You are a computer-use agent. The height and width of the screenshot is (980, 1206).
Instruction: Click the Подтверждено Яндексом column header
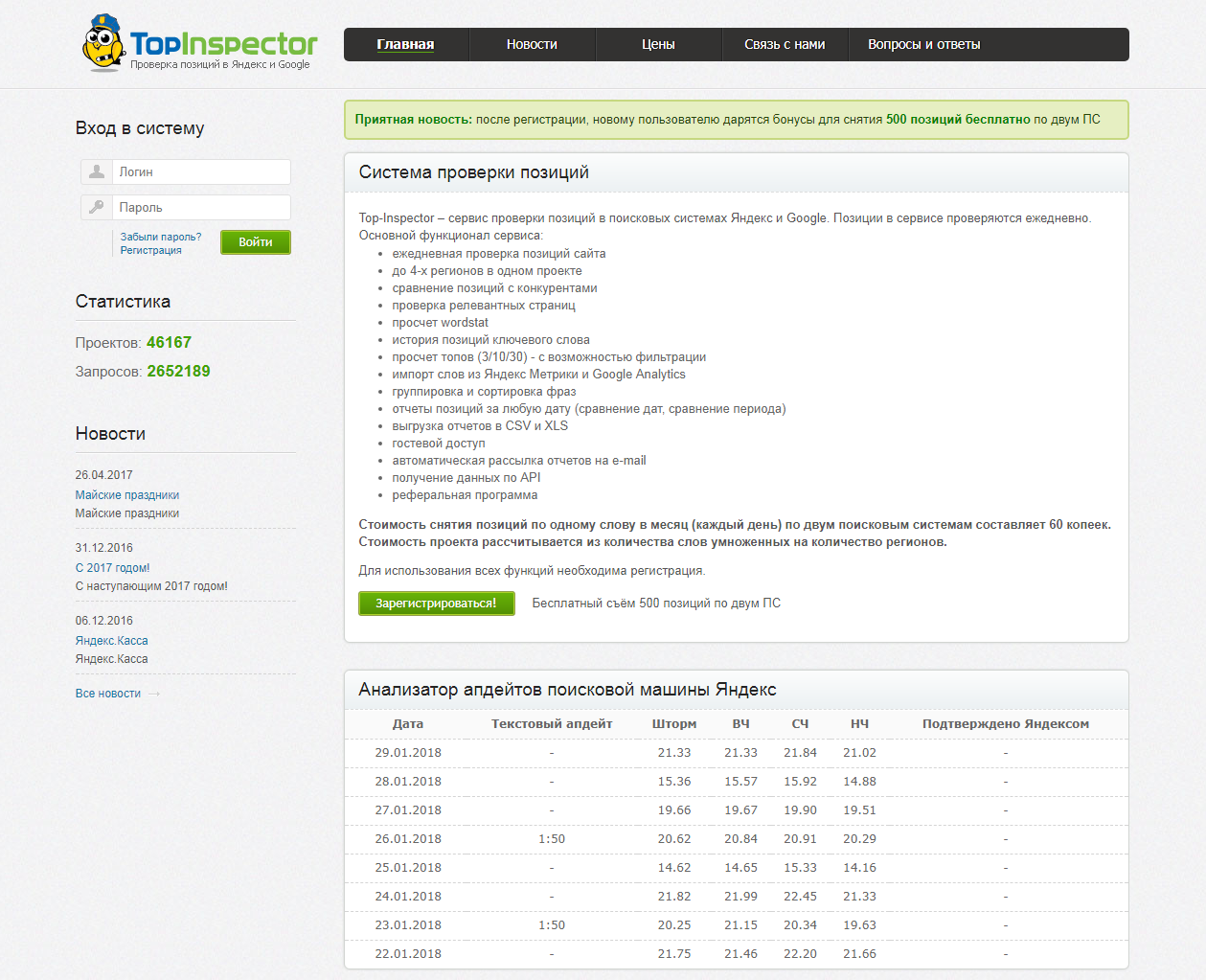click(1006, 724)
